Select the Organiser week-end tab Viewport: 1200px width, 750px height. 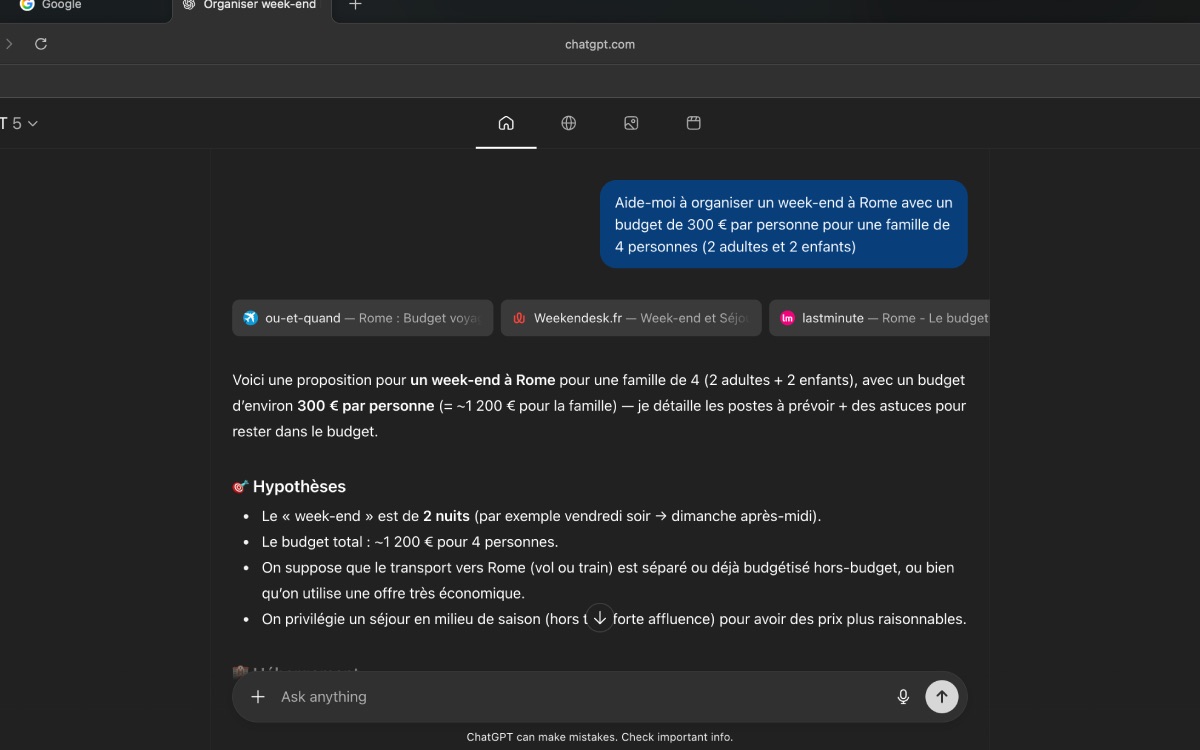248,5
